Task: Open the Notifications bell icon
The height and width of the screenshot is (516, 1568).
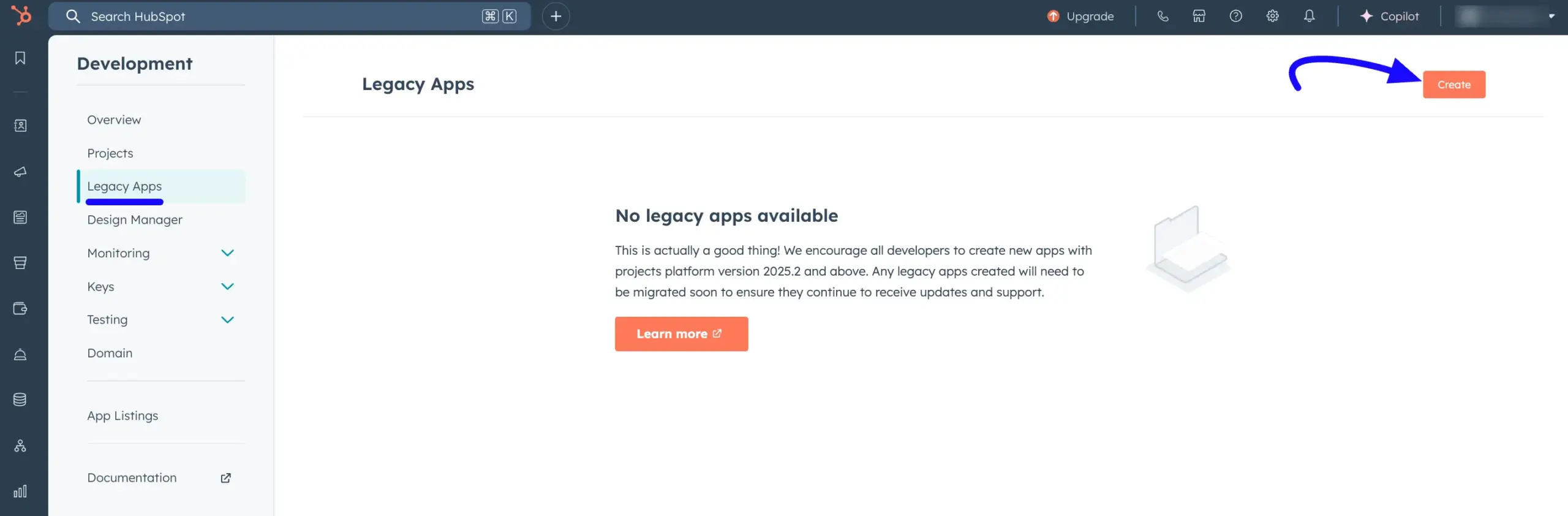Action: click(x=1309, y=17)
